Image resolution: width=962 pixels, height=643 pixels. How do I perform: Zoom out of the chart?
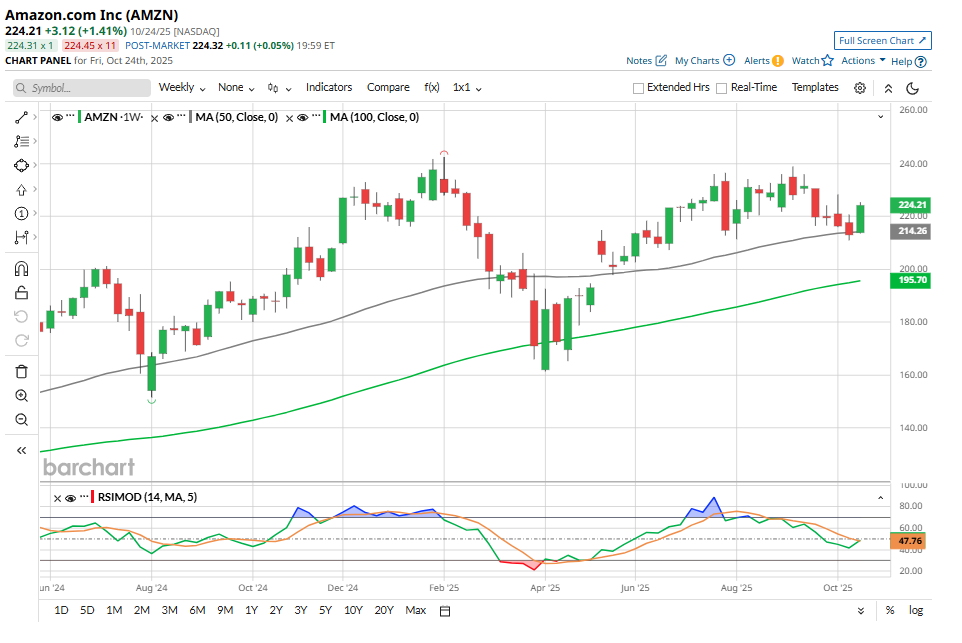[21, 420]
